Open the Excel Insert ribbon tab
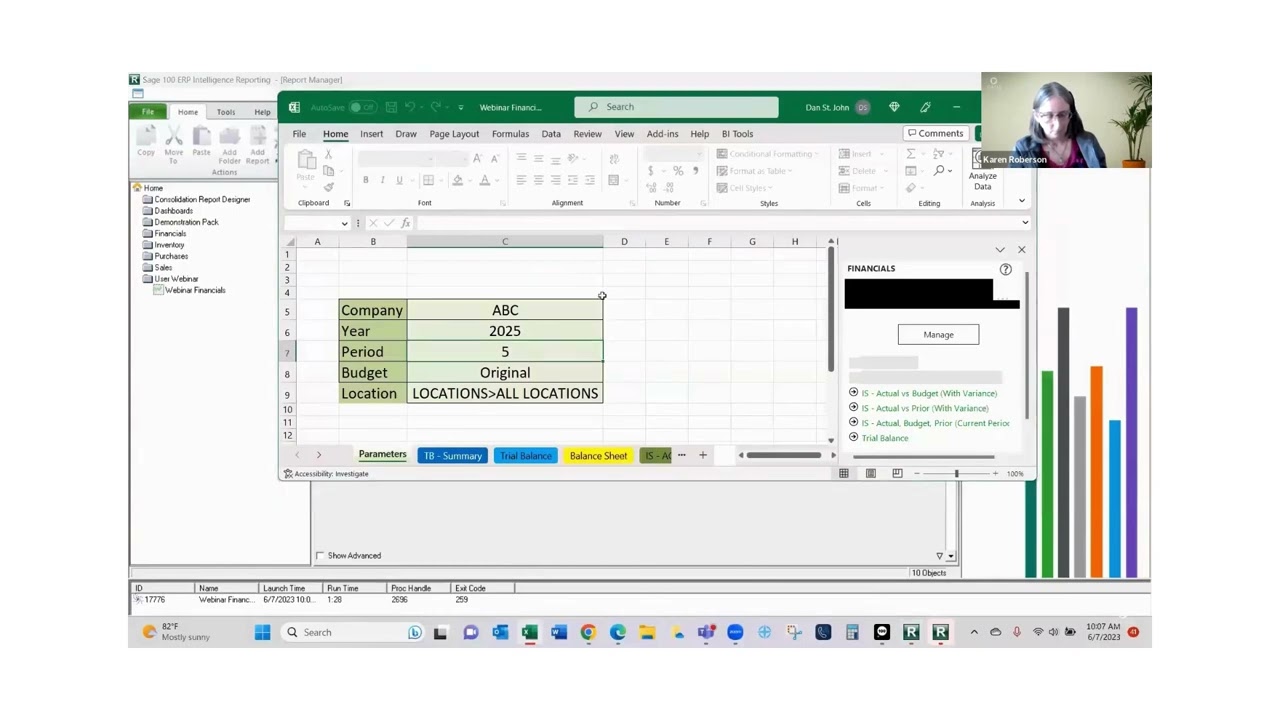 coord(371,133)
